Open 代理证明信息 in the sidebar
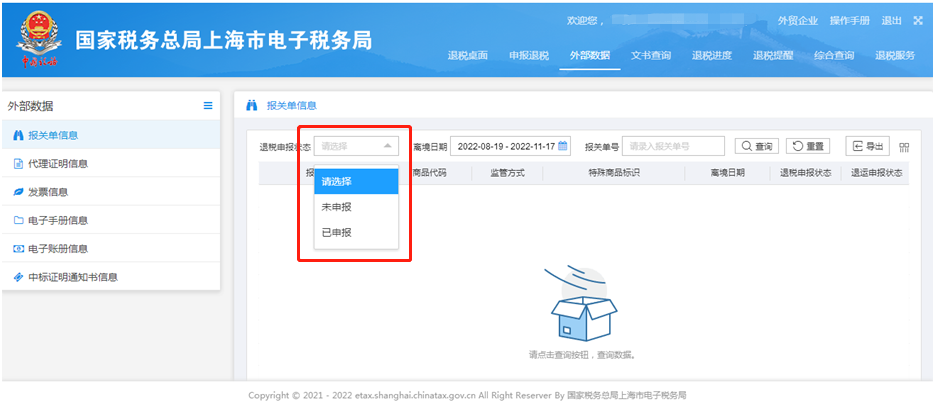The height and width of the screenshot is (411, 935). [x=111, y=163]
